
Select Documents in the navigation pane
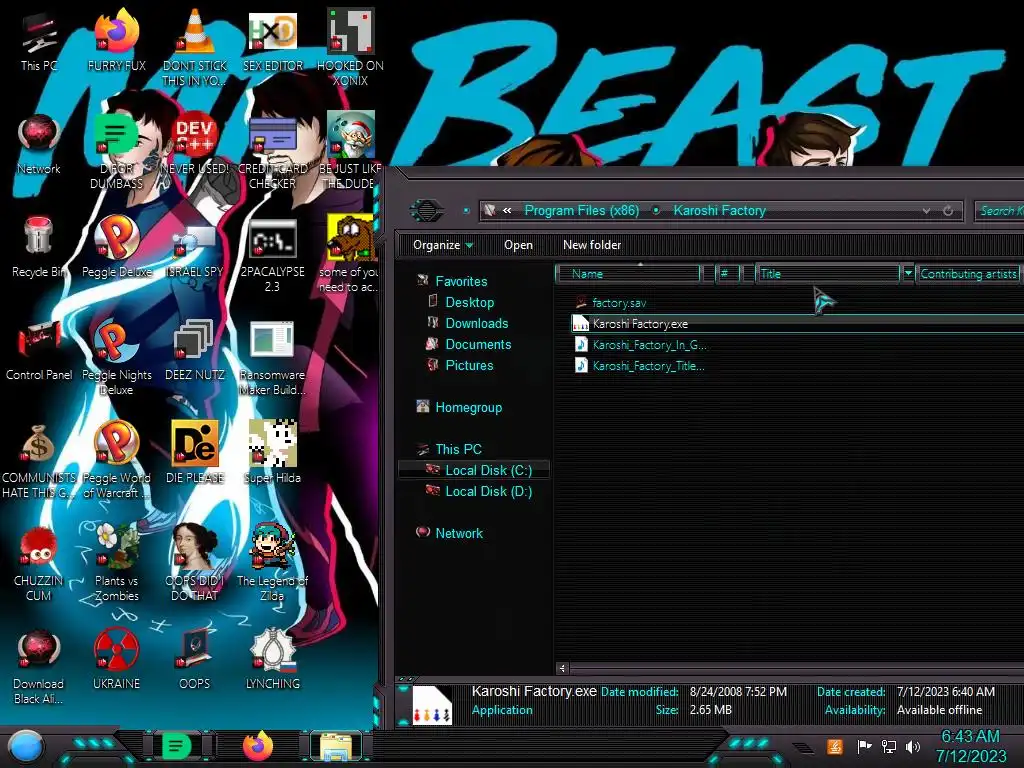tap(478, 344)
